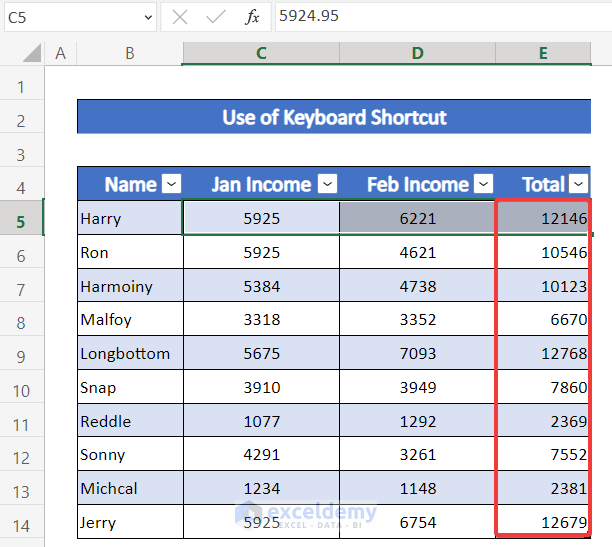Click the Enter checkmark icon in formula bar
This screenshot has width=612, height=547.
click(215, 17)
